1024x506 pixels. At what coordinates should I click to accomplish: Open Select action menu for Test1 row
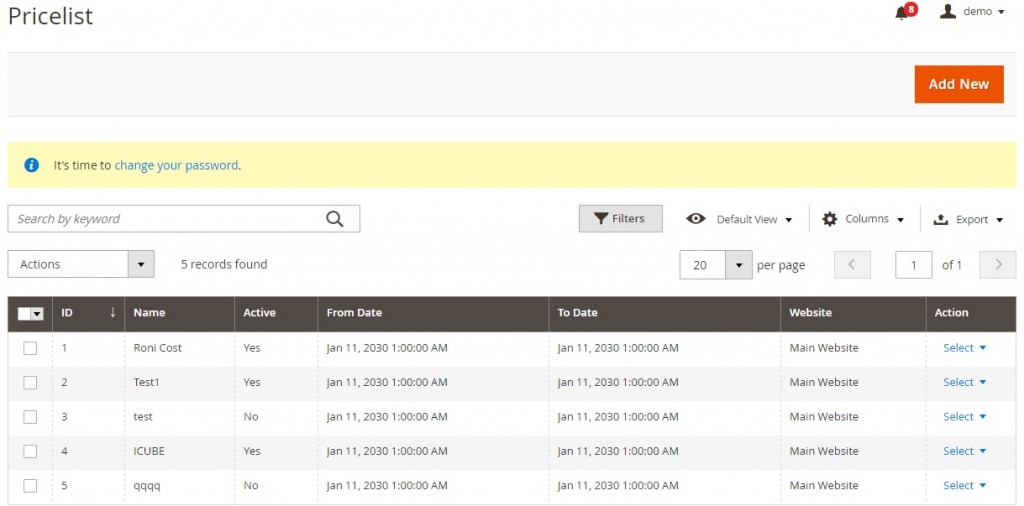(964, 382)
